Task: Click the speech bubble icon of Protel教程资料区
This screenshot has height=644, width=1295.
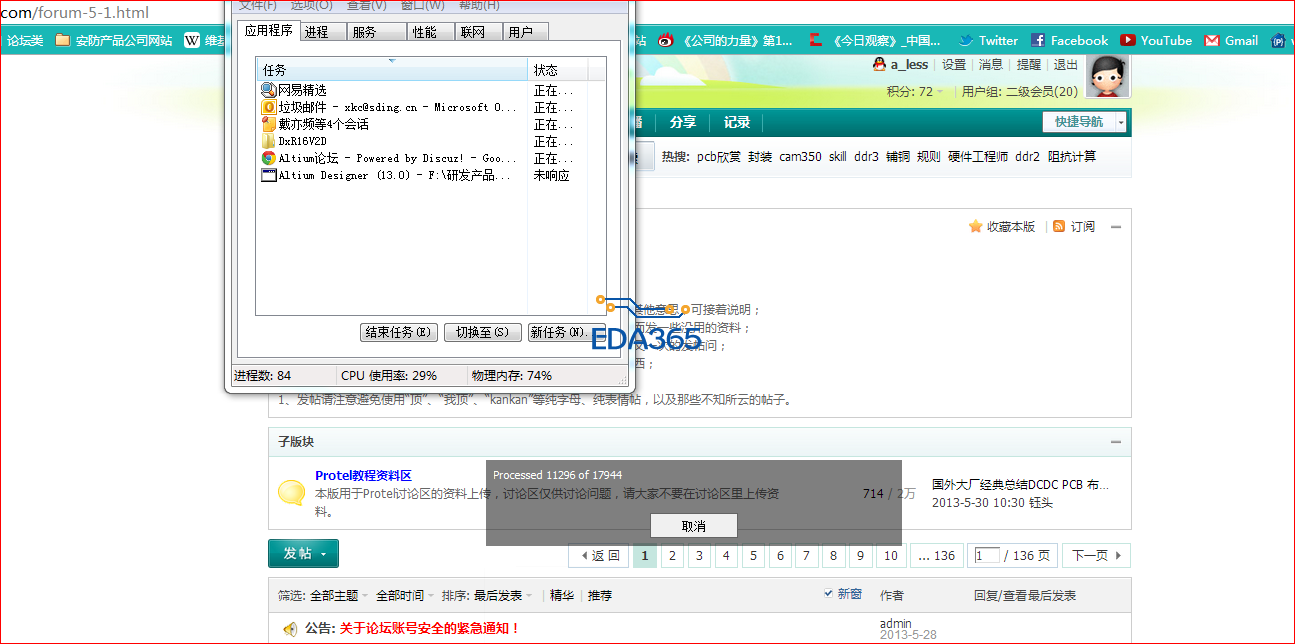Action: click(x=291, y=492)
